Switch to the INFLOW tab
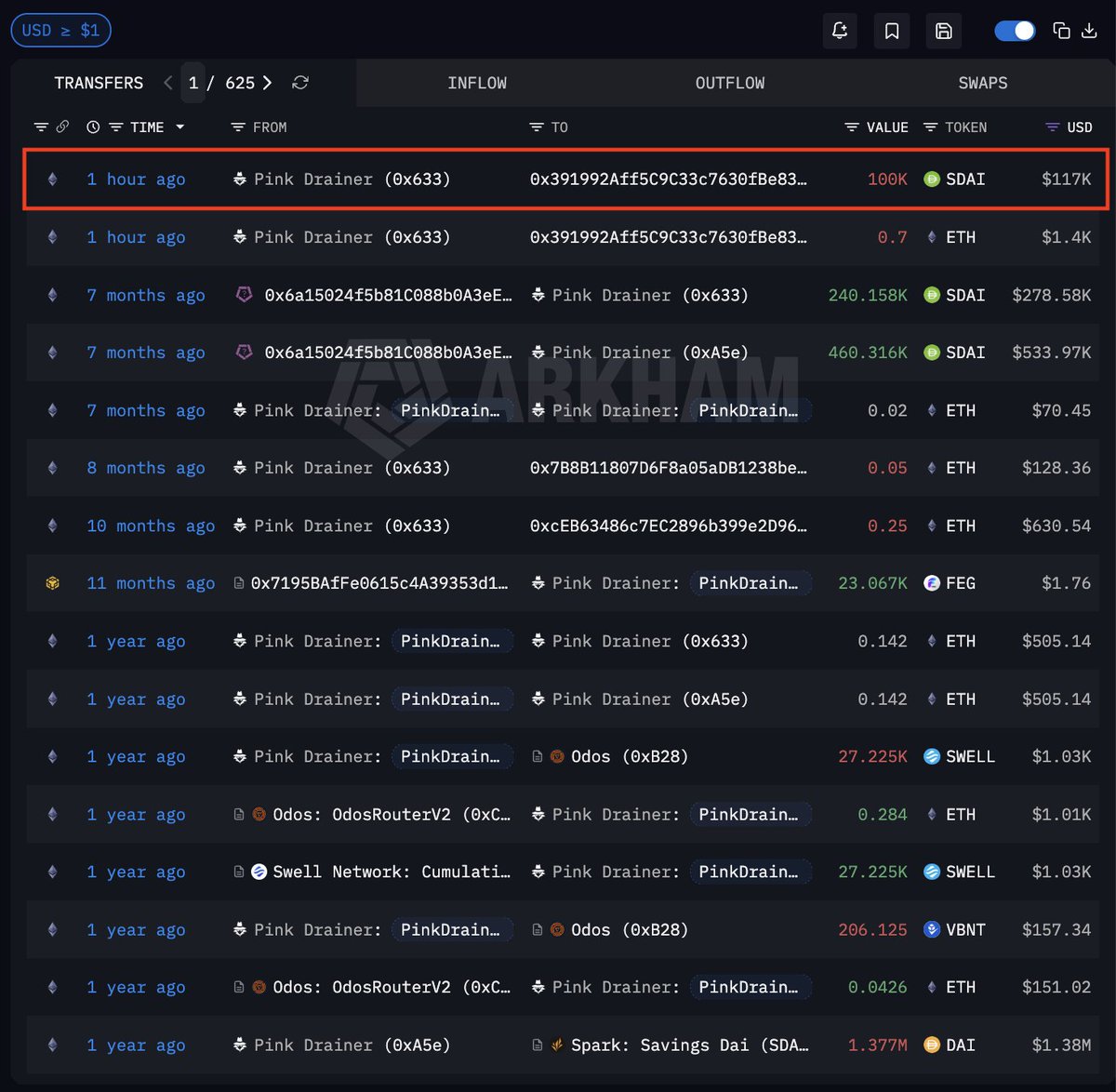Image resolution: width=1116 pixels, height=1092 pixels. (477, 83)
